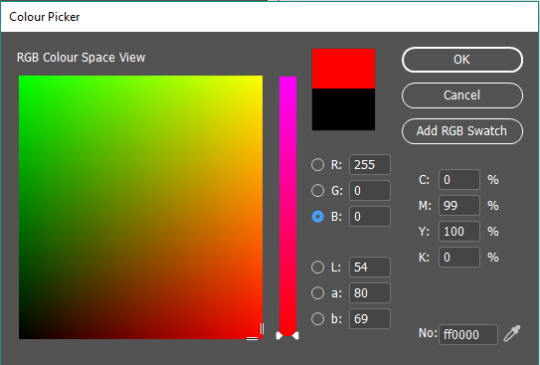Click the L value field showing 54
Viewport: 540px width, 365px height.
coord(370,267)
